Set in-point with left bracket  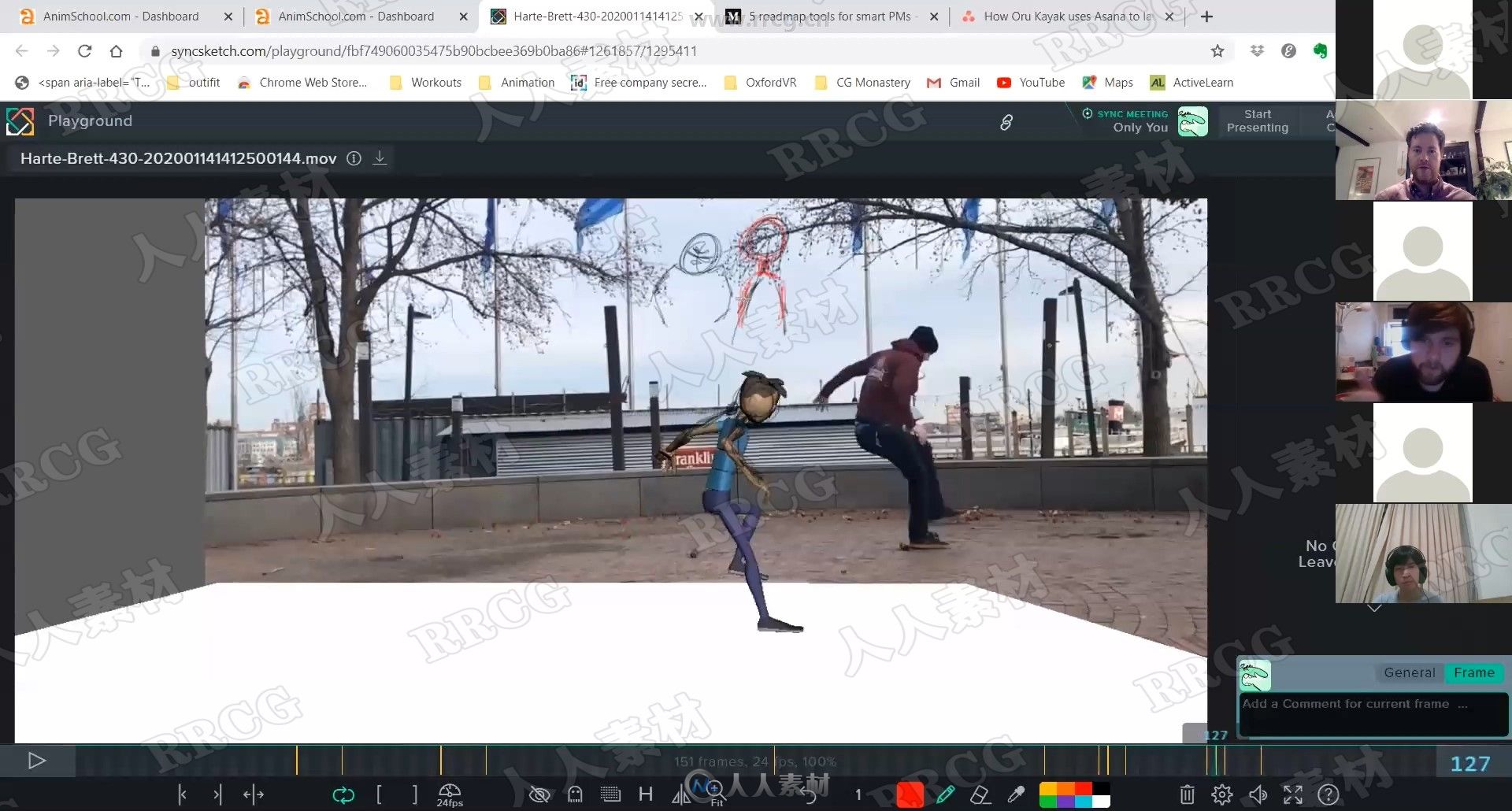click(x=380, y=794)
